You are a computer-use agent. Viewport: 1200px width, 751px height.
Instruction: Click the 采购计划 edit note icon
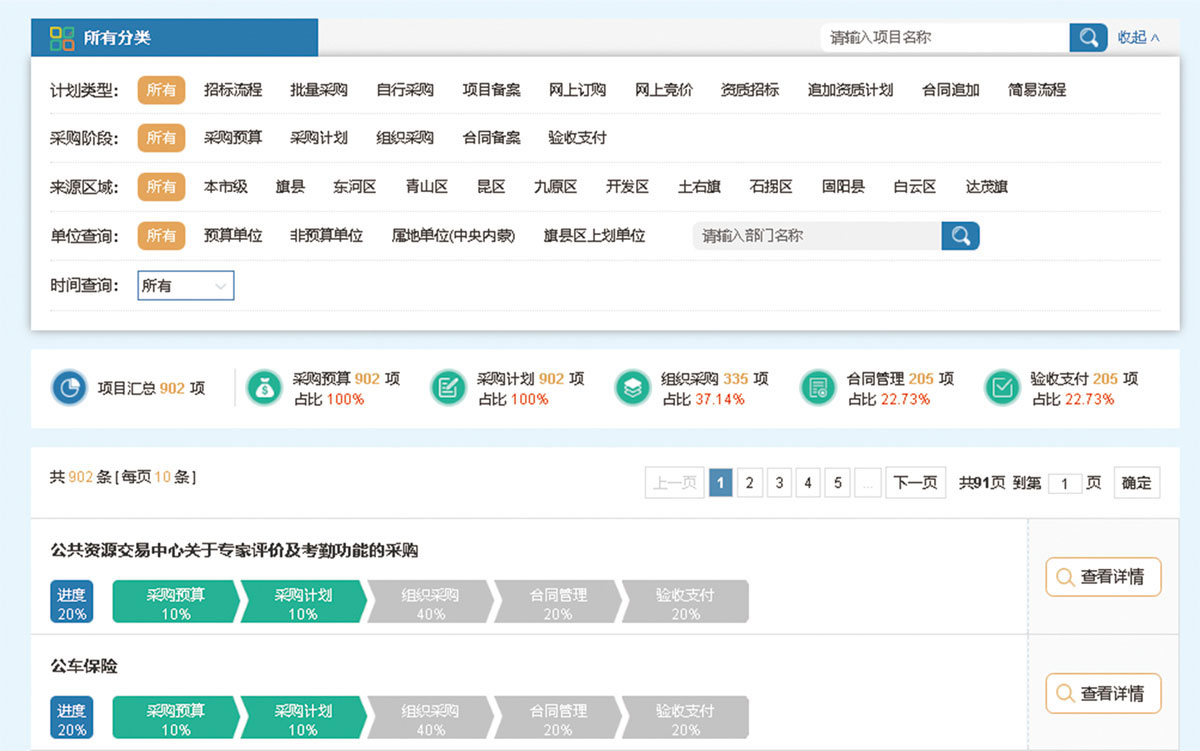coord(449,388)
